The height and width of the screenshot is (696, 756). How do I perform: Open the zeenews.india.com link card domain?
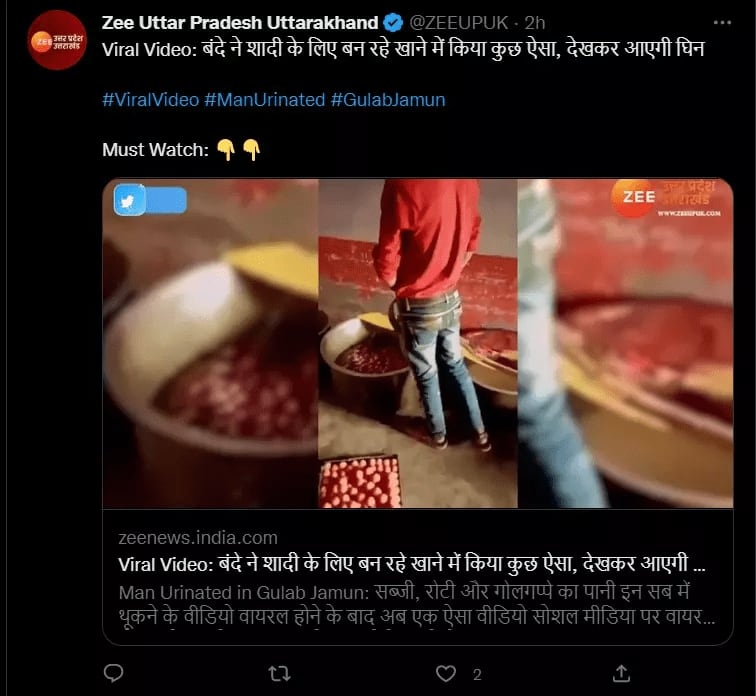[x=198, y=537]
